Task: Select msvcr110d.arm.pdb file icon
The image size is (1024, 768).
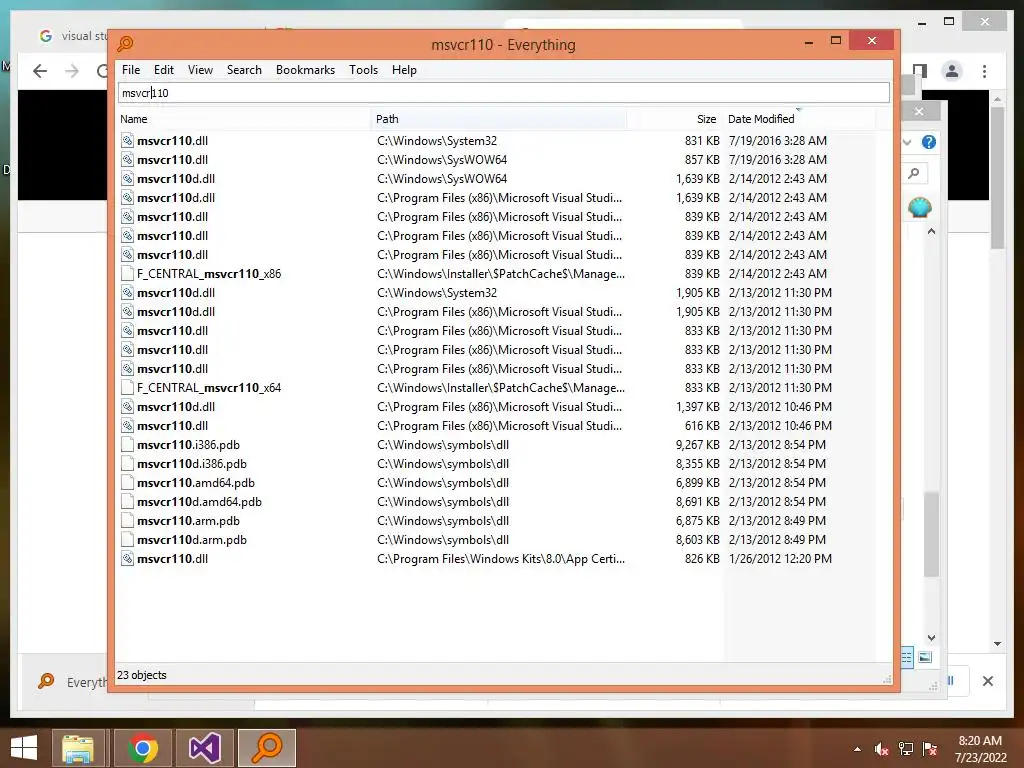Action: [x=127, y=539]
